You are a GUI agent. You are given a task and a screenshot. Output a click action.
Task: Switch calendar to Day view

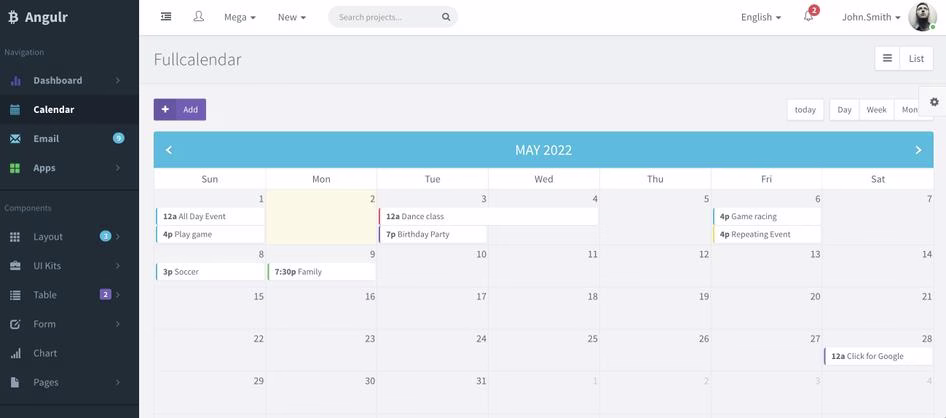point(845,110)
